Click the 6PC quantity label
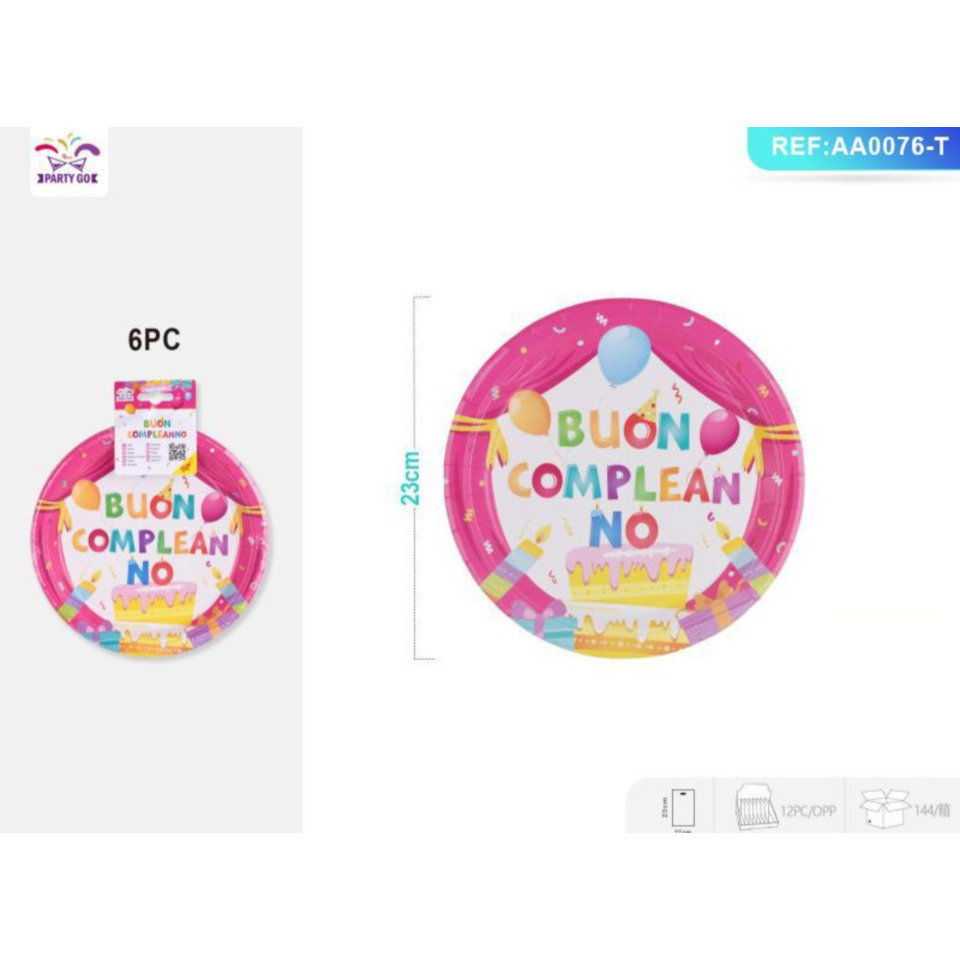Viewport: 960px width, 960px height. pos(154,340)
